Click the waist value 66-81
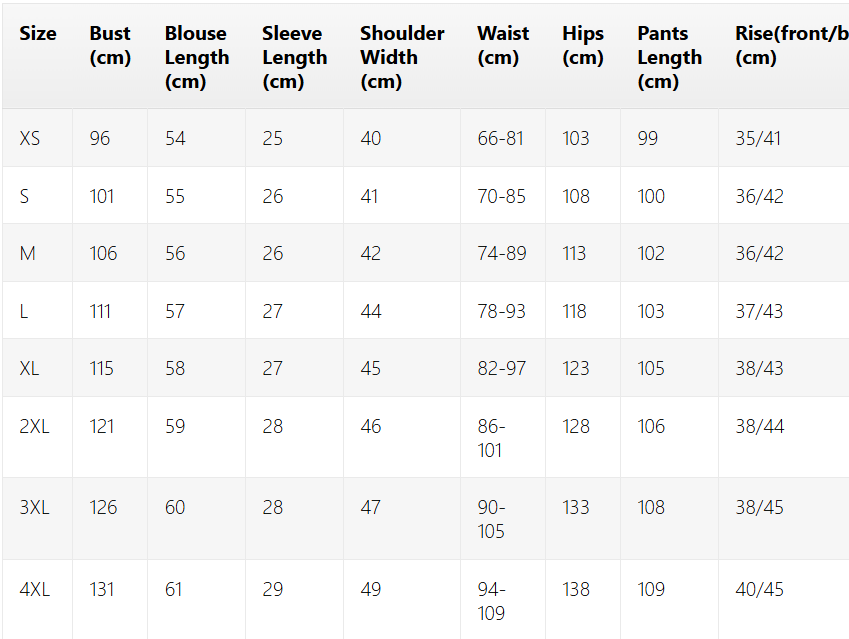This screenshot has height=639, width=849. [500, 139]
